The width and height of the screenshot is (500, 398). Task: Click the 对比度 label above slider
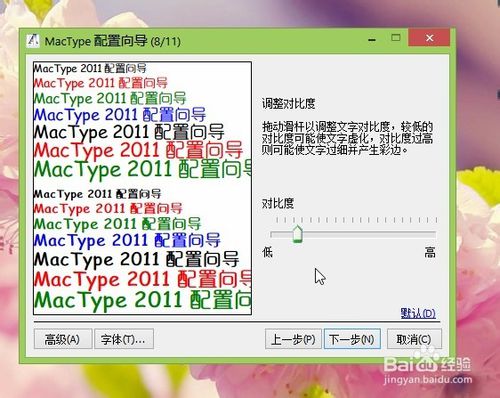tap(278, 203)
